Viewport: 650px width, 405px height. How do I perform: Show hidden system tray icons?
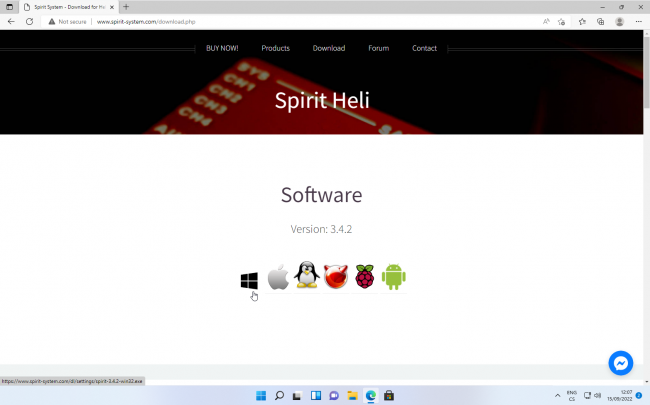click(557, 395)
